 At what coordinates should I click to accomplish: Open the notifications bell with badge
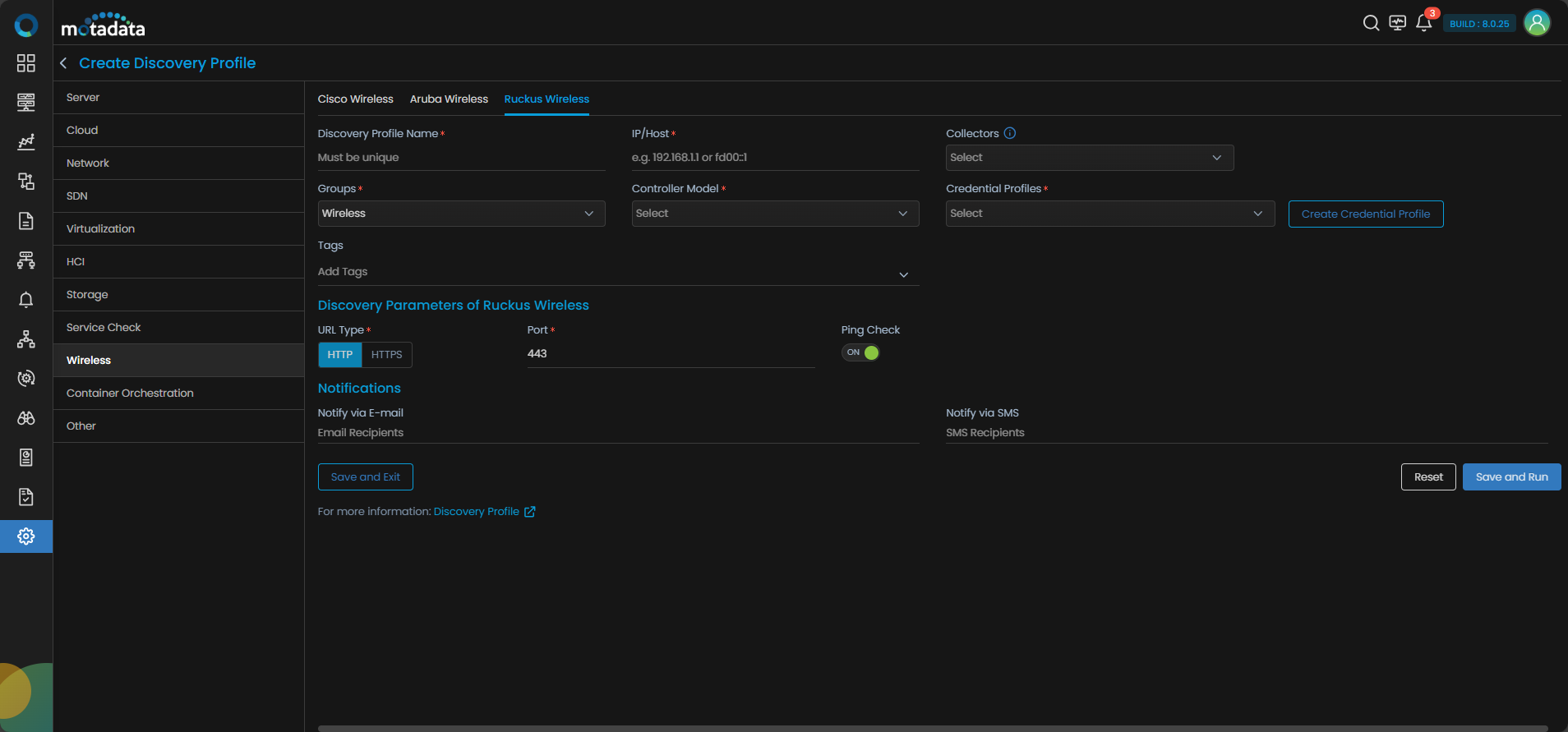[1424, 23]
